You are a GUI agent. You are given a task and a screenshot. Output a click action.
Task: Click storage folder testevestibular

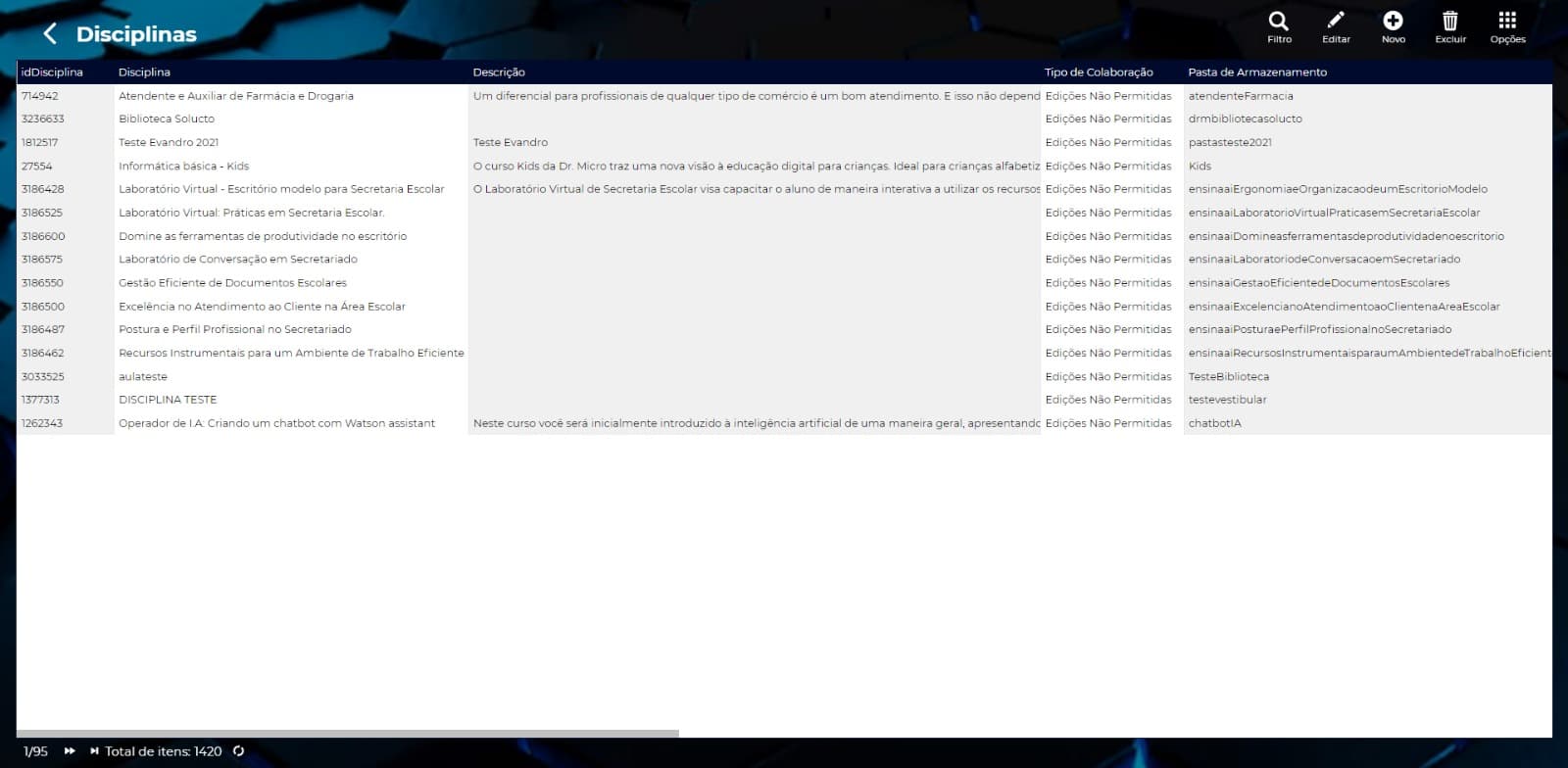click(x=1227, y=400)
